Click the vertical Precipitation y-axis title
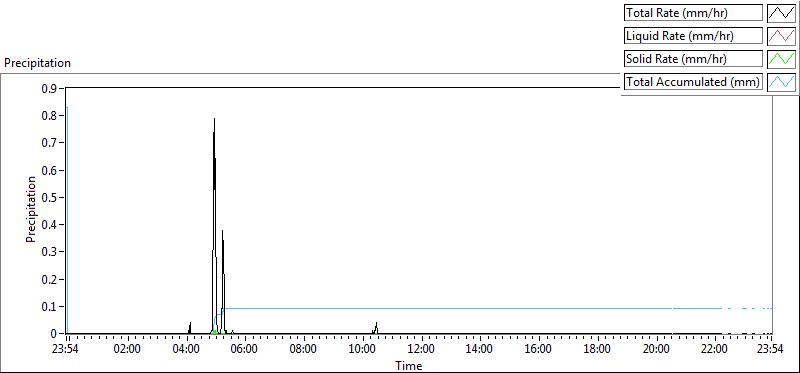This screenshot has height=373, width=800. click(31, 209)
